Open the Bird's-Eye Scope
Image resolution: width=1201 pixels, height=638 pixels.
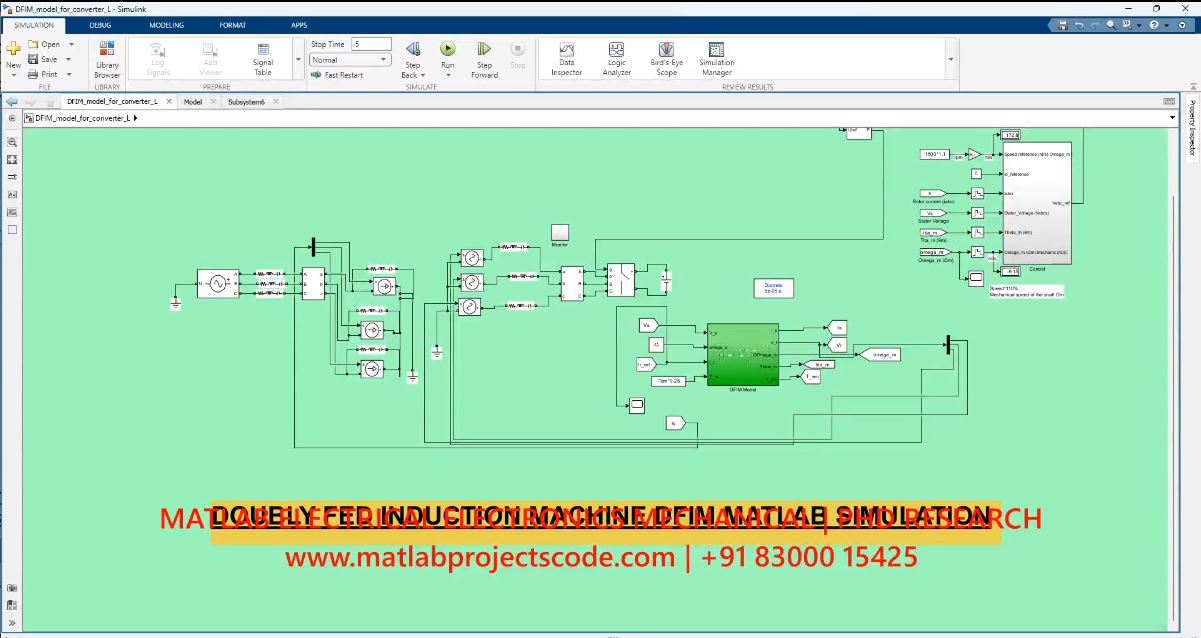[666, 59]
